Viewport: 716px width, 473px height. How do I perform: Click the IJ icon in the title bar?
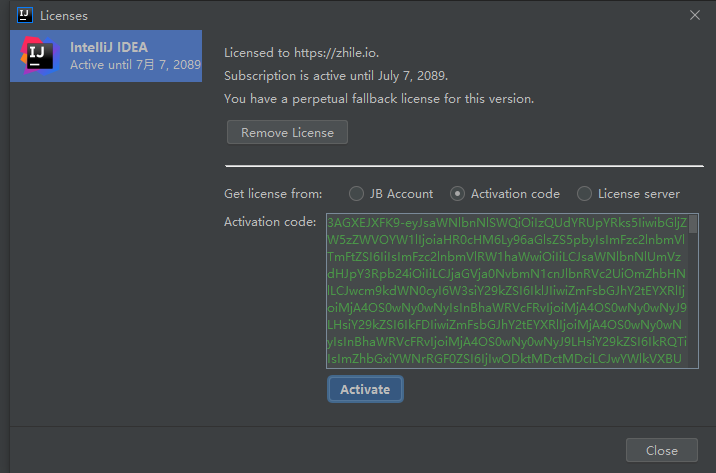tap(25, 15)
